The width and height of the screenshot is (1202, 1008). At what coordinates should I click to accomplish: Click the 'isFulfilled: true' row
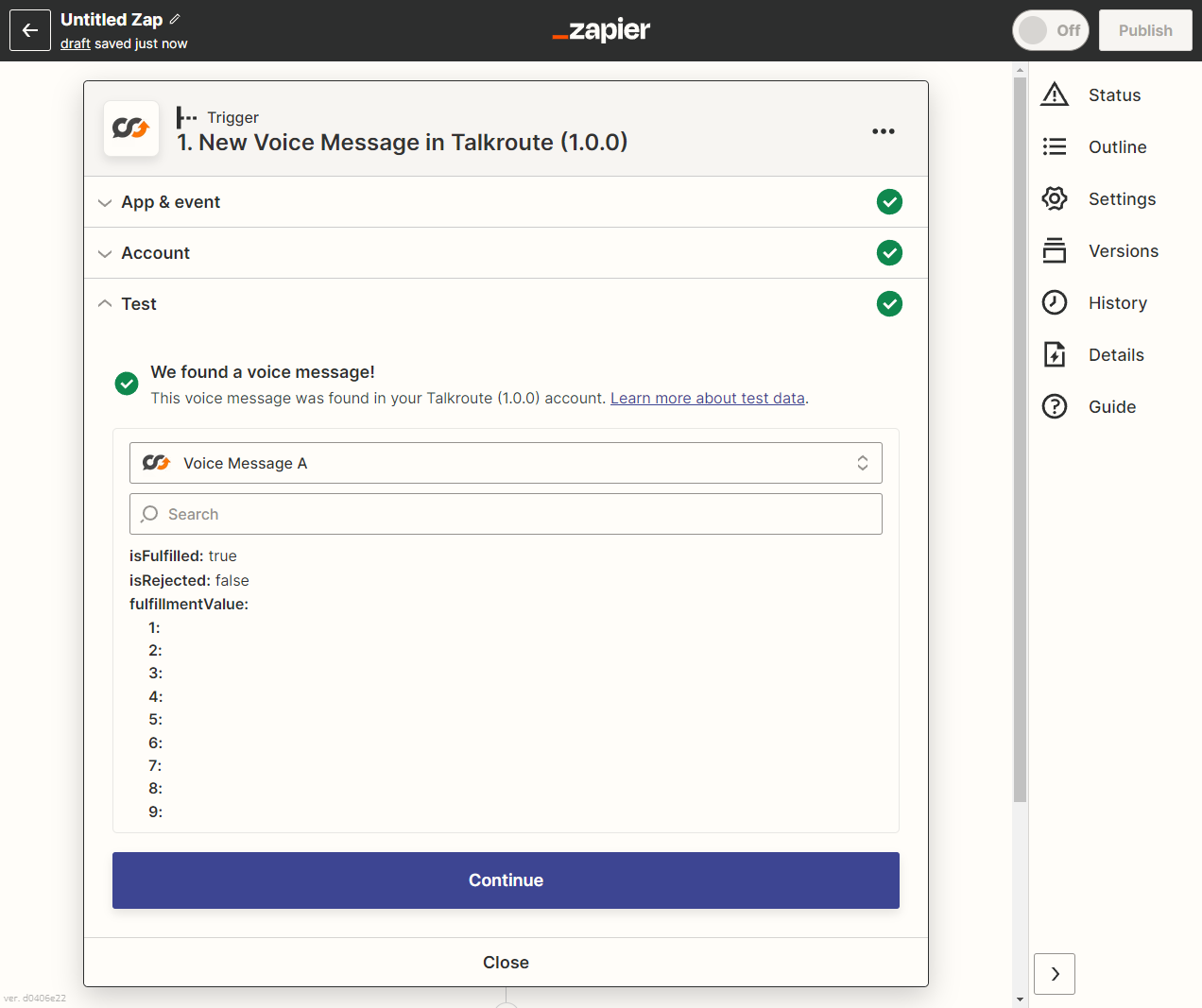(183, 555)
